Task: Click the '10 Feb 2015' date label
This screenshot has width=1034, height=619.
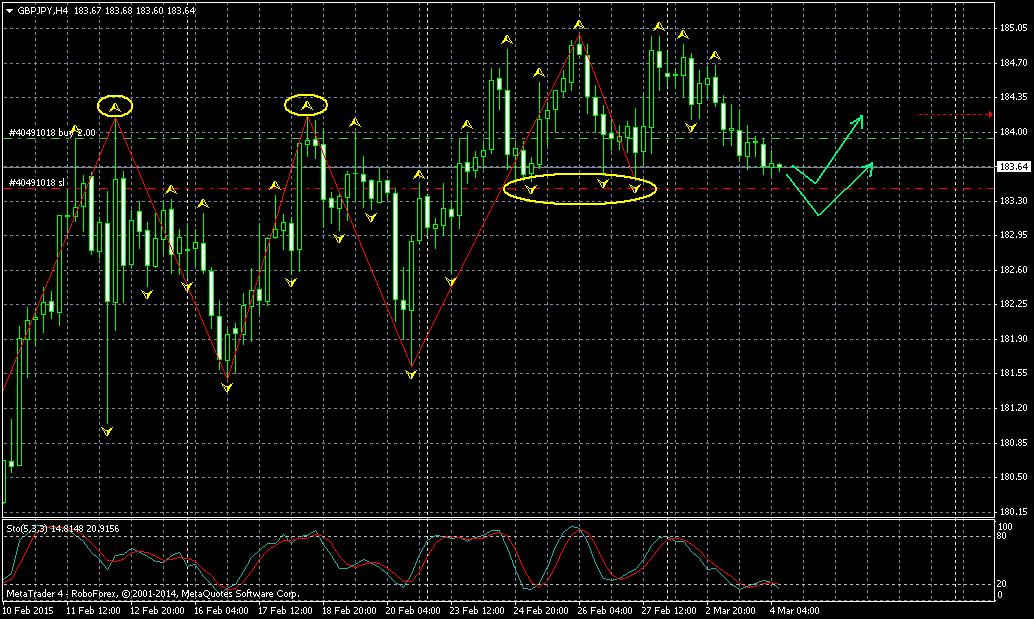Action: (x=28, y=610)
